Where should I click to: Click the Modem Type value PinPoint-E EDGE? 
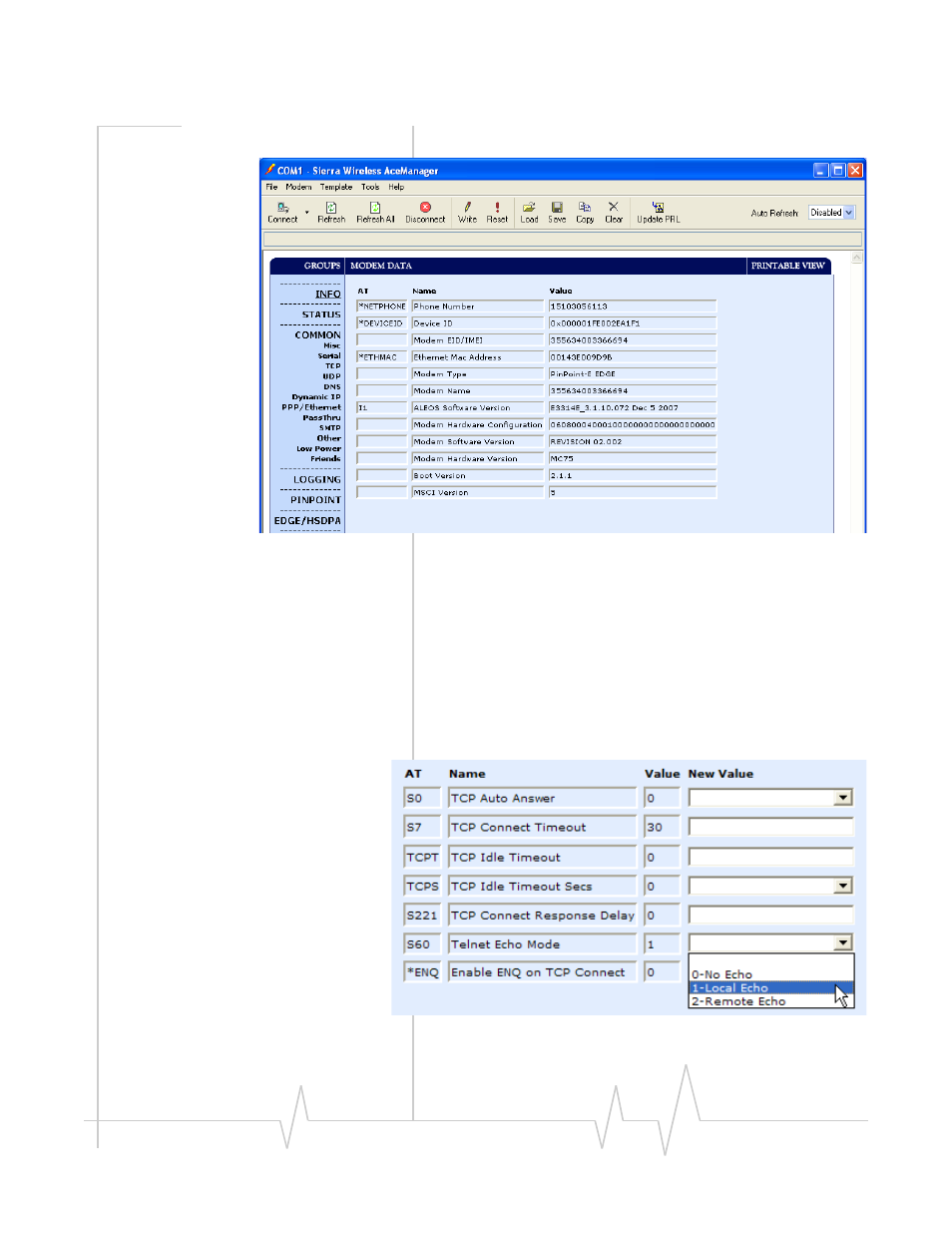point(633,374)
